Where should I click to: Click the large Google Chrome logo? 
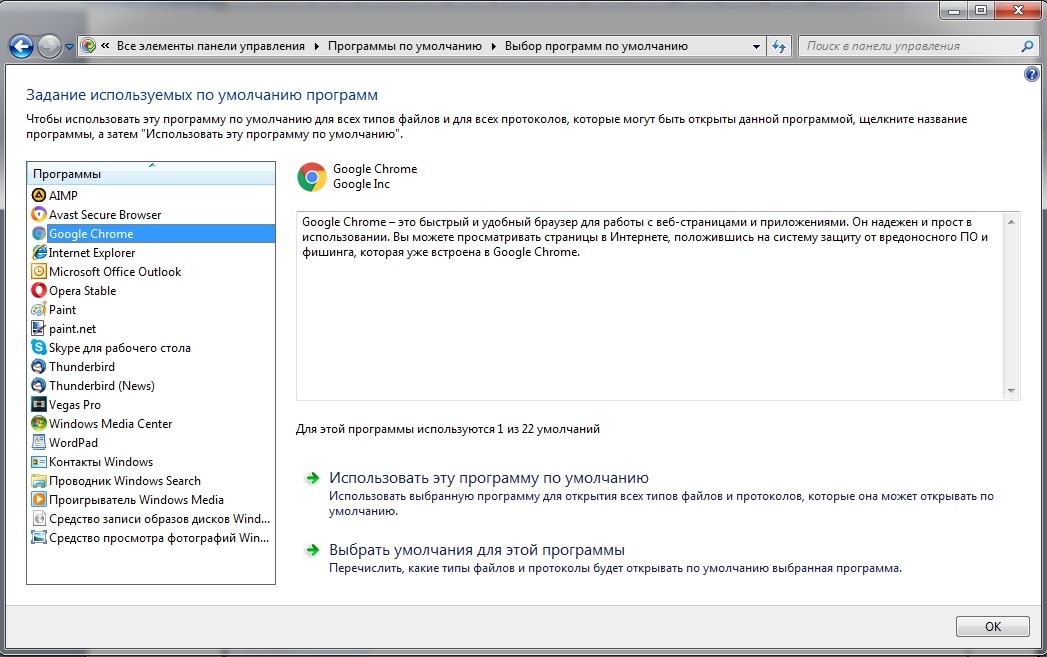coord(312,177)
